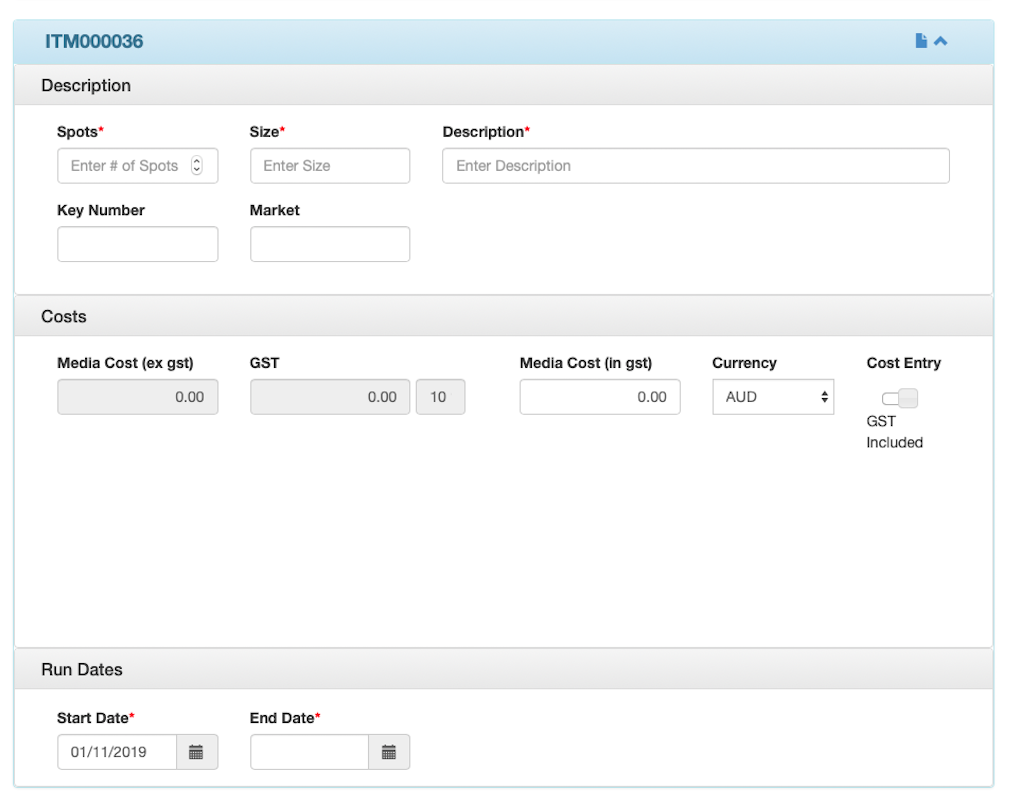
Task: Select the Key Number input box
Action: tap(137, 244)
